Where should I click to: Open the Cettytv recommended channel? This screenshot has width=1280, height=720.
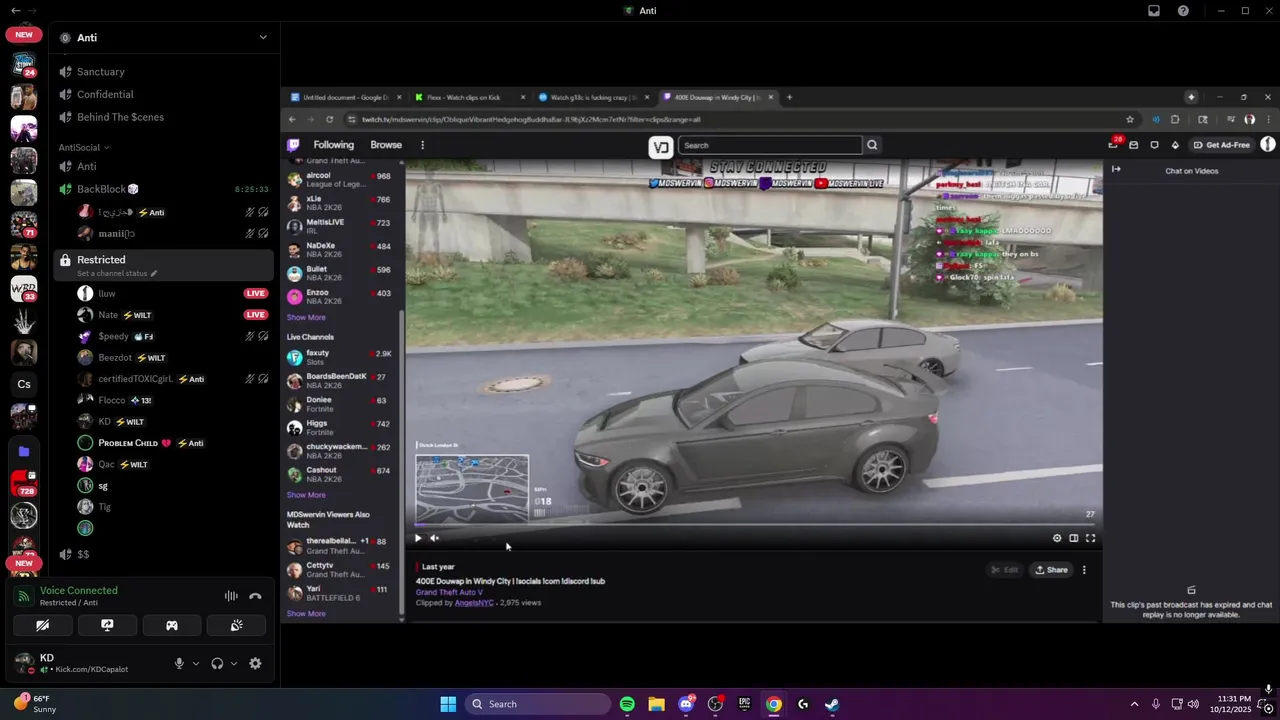tap(340, 570)
